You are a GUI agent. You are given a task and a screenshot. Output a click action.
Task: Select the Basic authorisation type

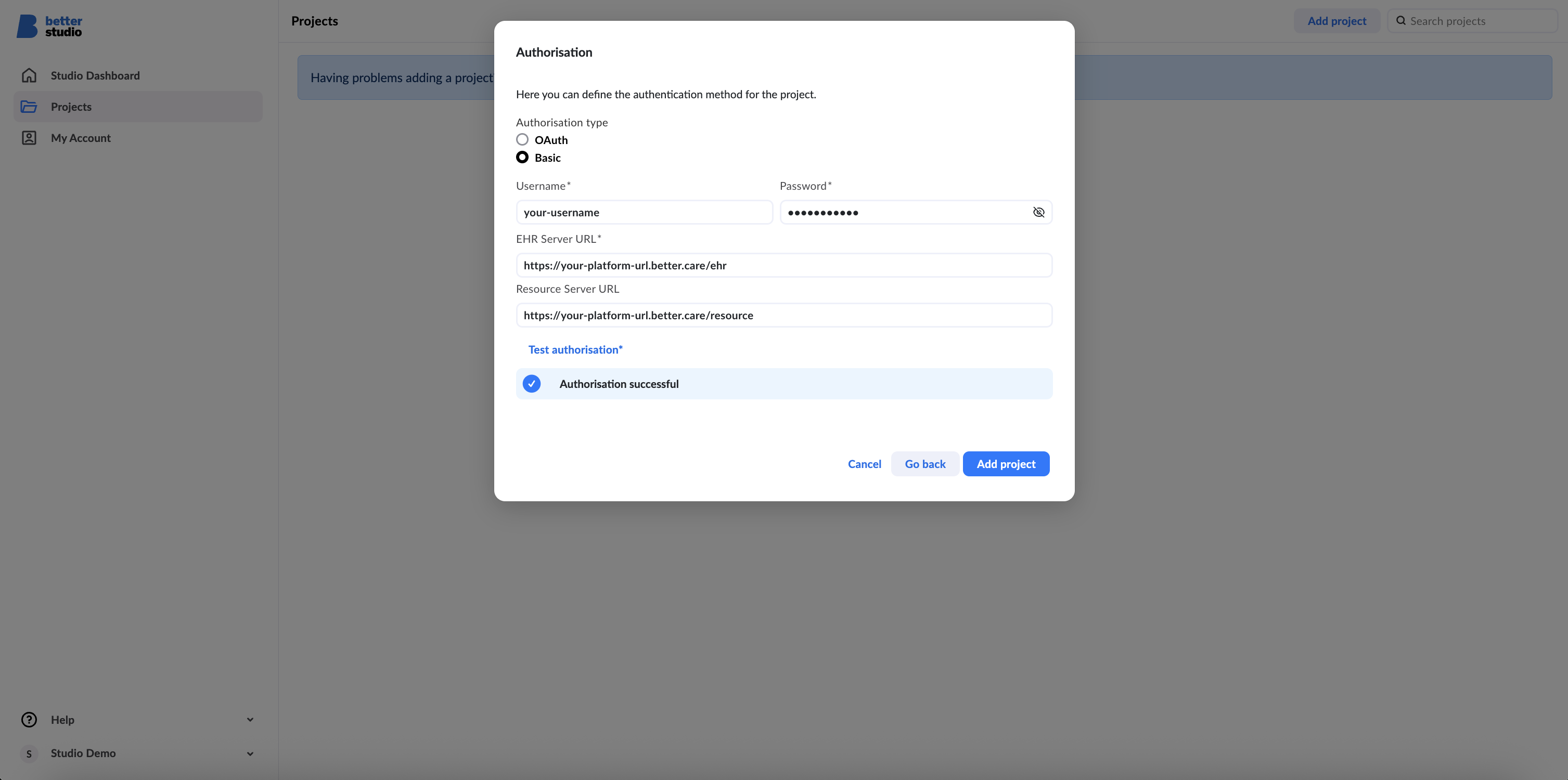[x=522, y=157]
